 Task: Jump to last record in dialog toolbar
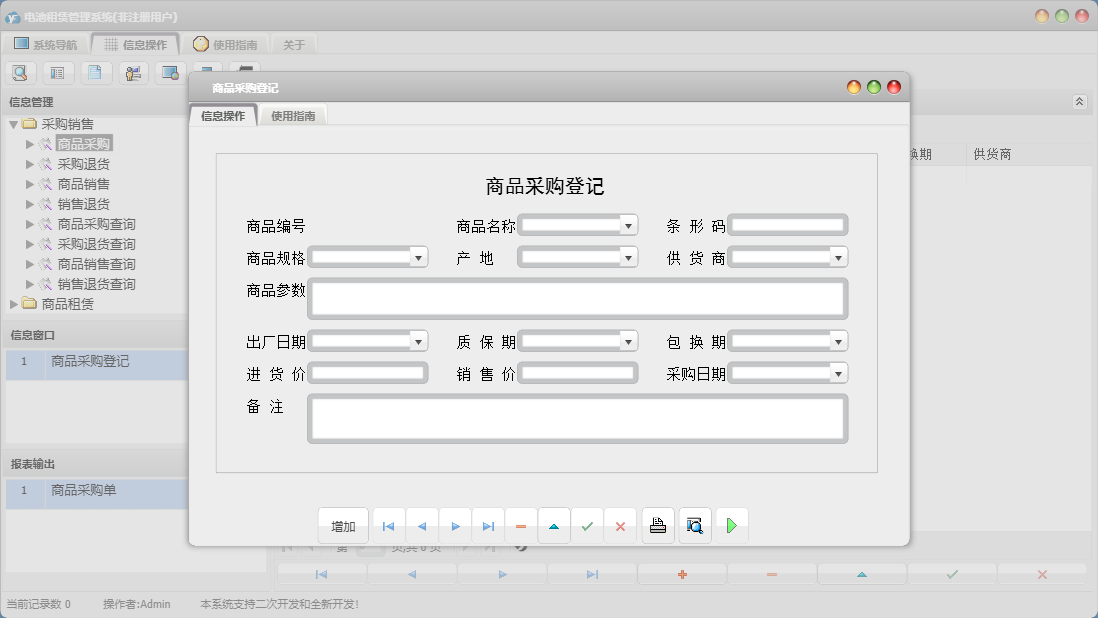pyautogui.click(x=488, y=526)
